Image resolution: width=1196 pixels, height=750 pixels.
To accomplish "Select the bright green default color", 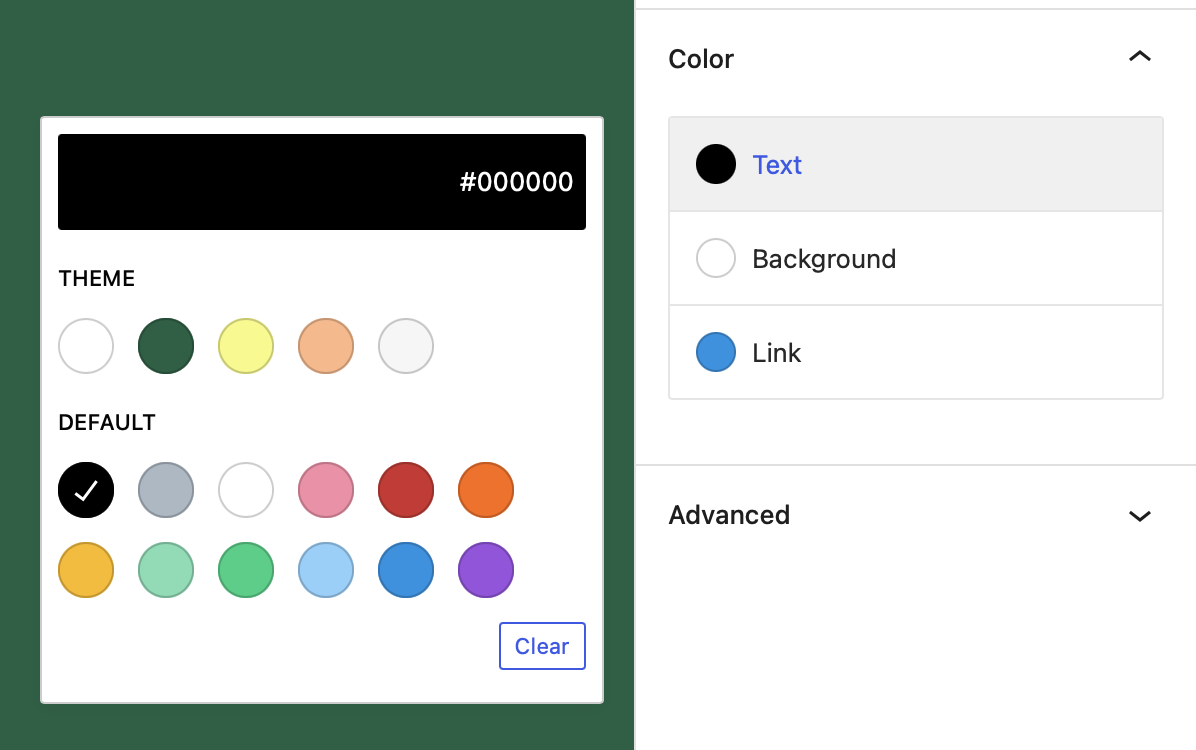I will point(246,570).
